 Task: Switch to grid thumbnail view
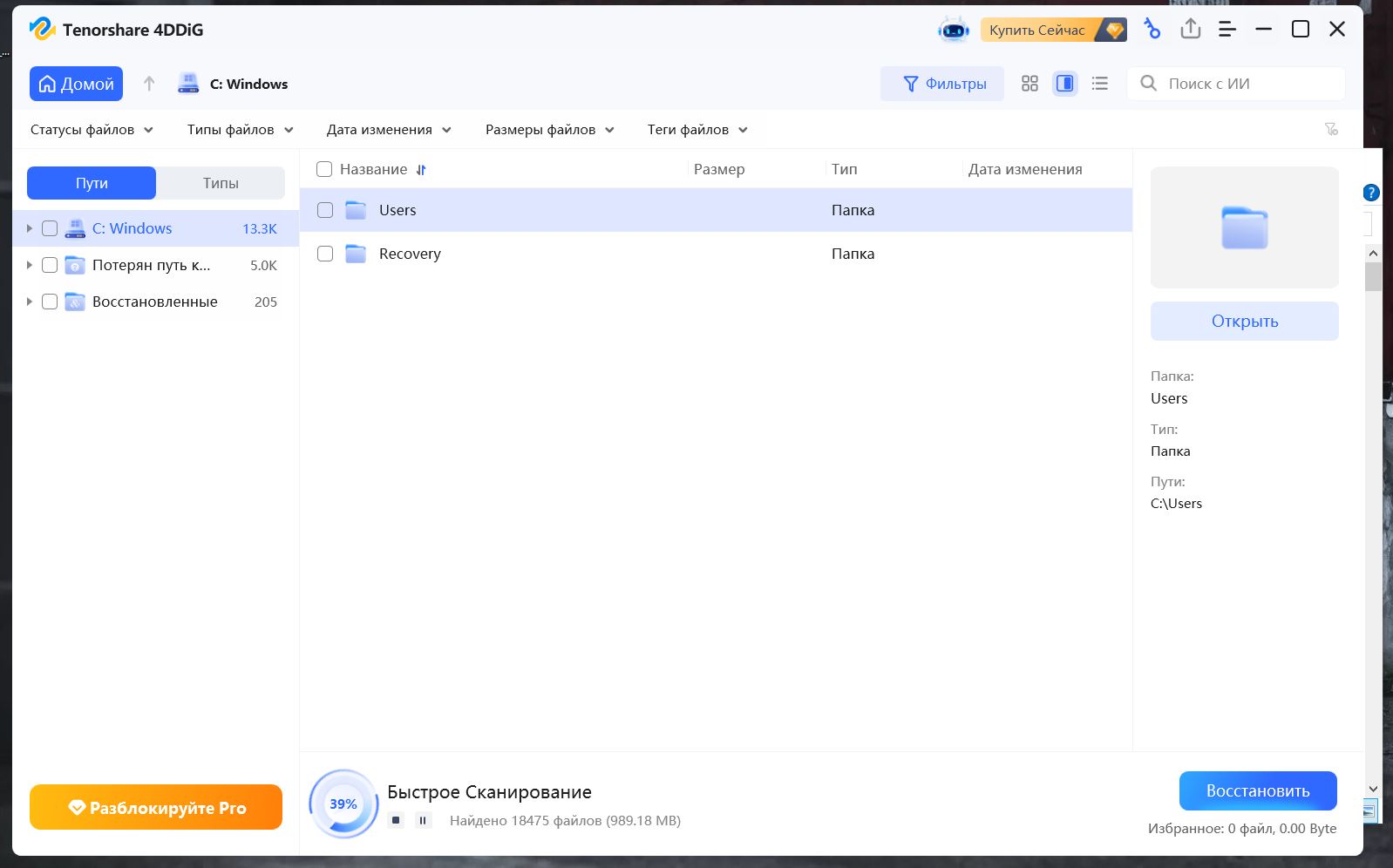click(1029, 84)
